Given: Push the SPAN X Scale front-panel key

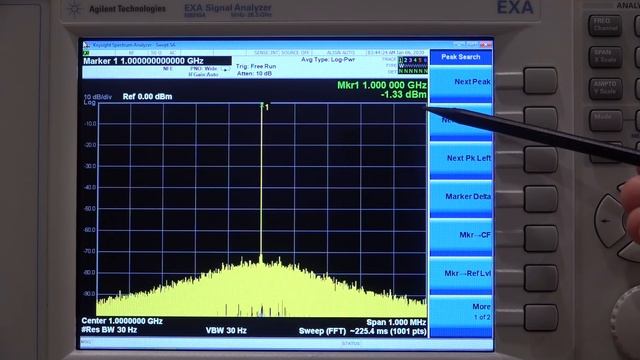Looking at the screenshot, I should click(x=605, y=57).
